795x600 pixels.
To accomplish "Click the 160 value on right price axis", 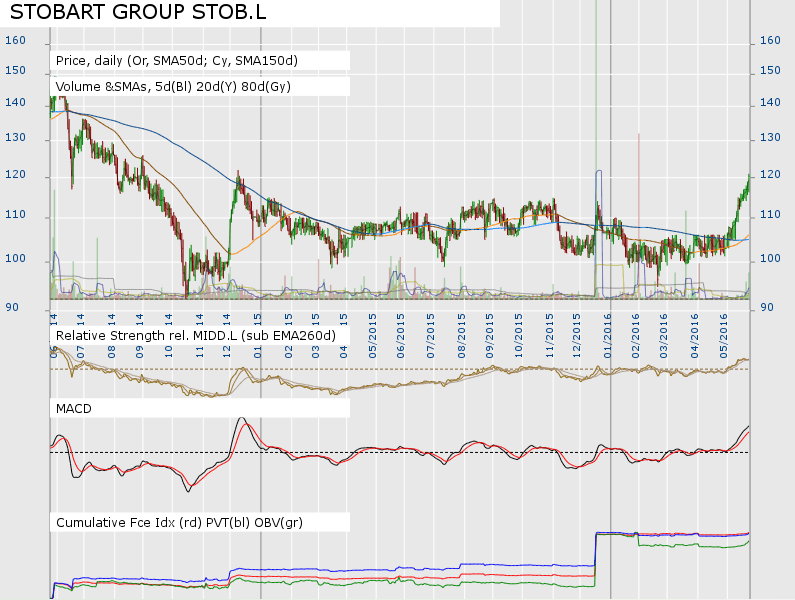I will 770,40.
